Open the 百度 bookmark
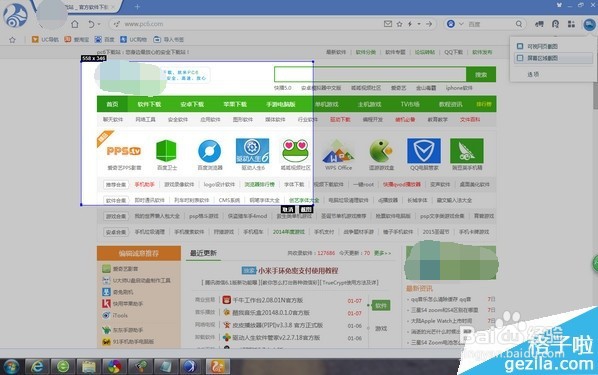Image resolution: width=598 pixels, height=375 pixels. pyautogui.click(x=104, y=39)
